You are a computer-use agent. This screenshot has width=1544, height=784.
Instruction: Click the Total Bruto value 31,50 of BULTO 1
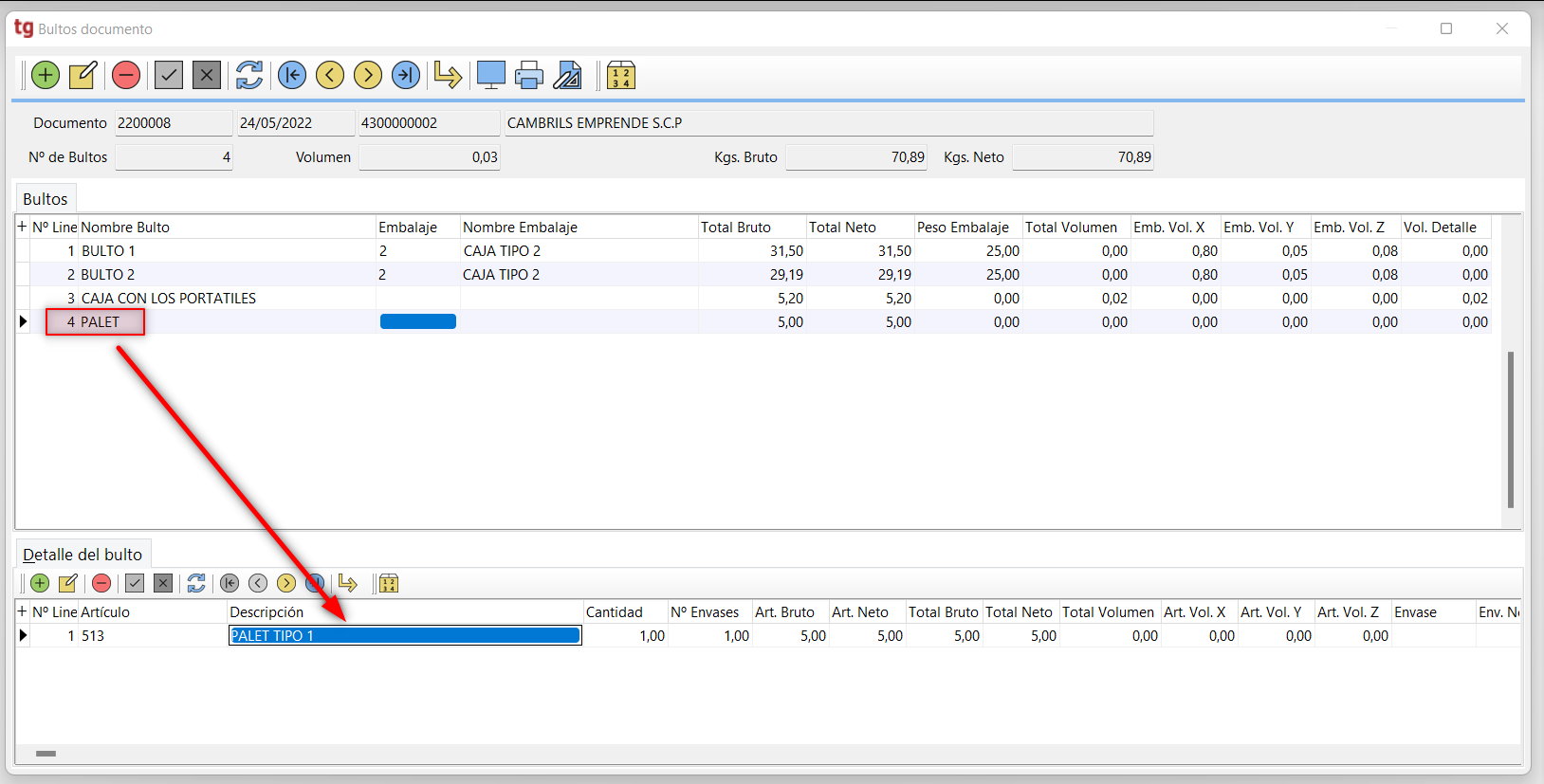click(x=752, y=251)
